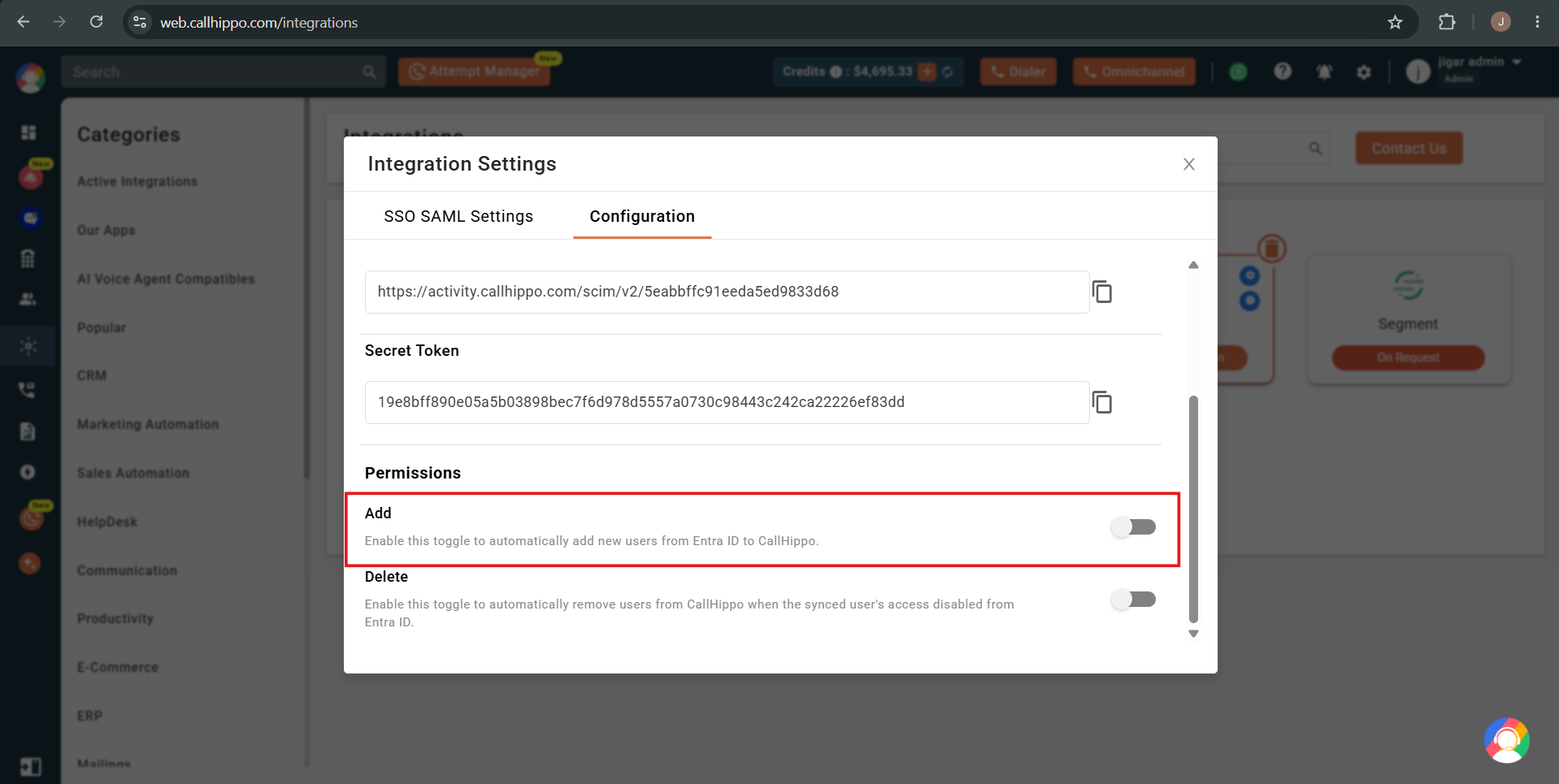Click the Dialer button
This screenshot has width=1559, height=784.
pos(1018,71)
